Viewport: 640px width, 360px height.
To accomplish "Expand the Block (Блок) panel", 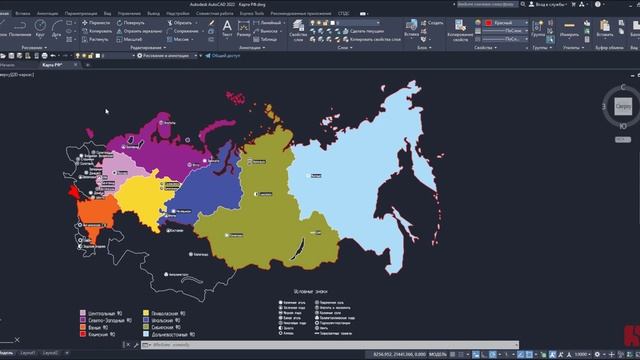I will (x=424, y=48).
